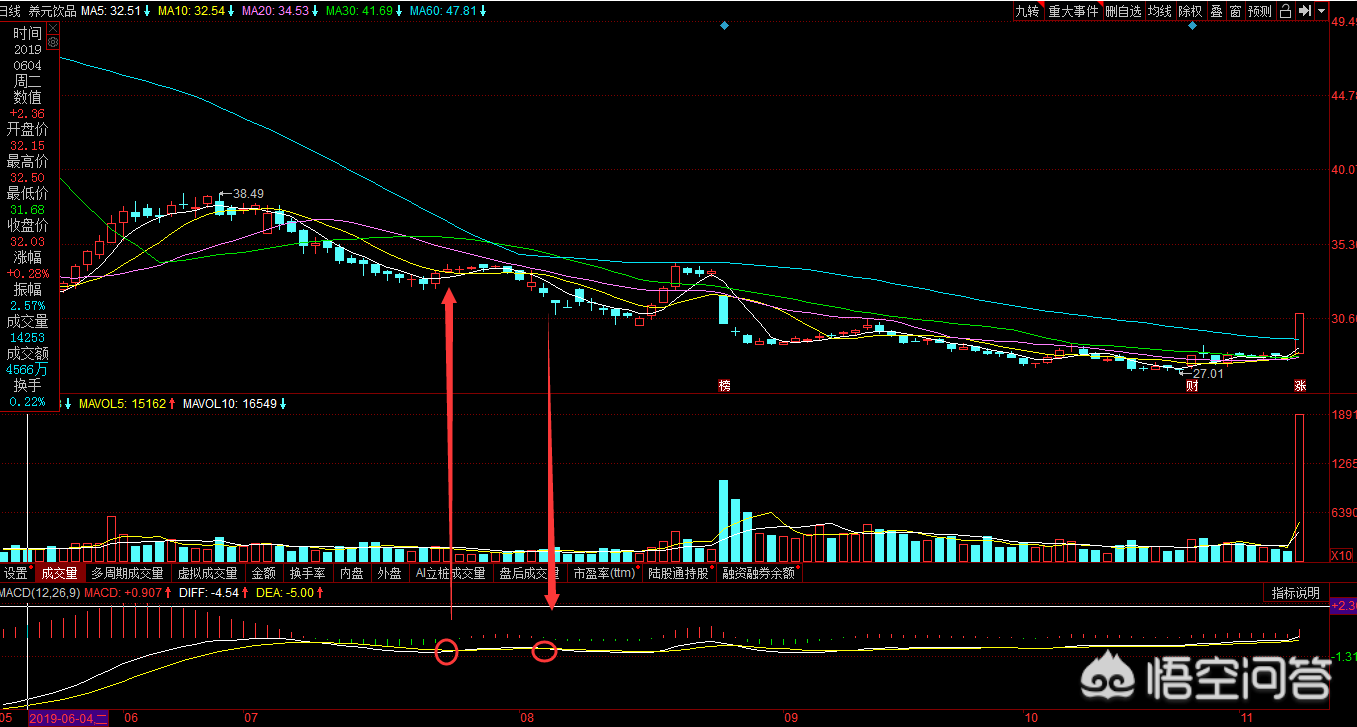This screenshot has width=1357, height=727.
Task: Toggle the 叠 overlay option
Action: pyautogui.click(x=1216, y=11)
